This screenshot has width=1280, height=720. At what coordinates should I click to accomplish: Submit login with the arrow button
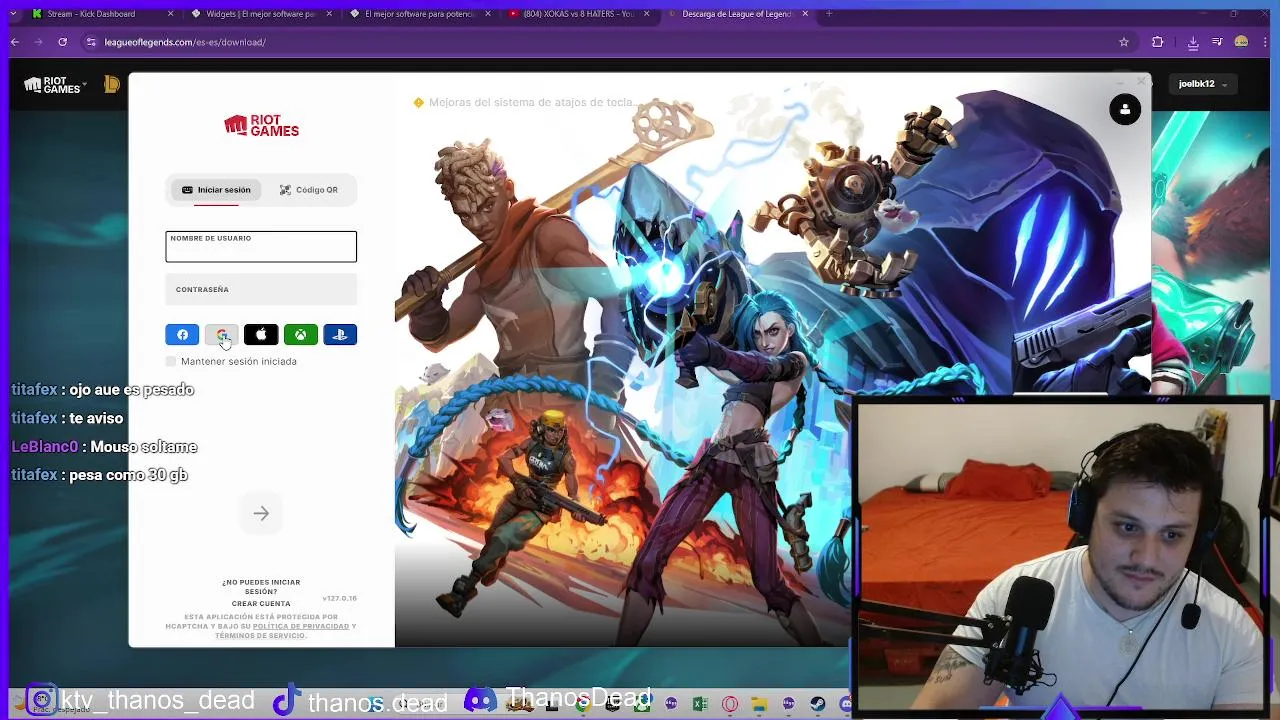[x=261, y=513]
